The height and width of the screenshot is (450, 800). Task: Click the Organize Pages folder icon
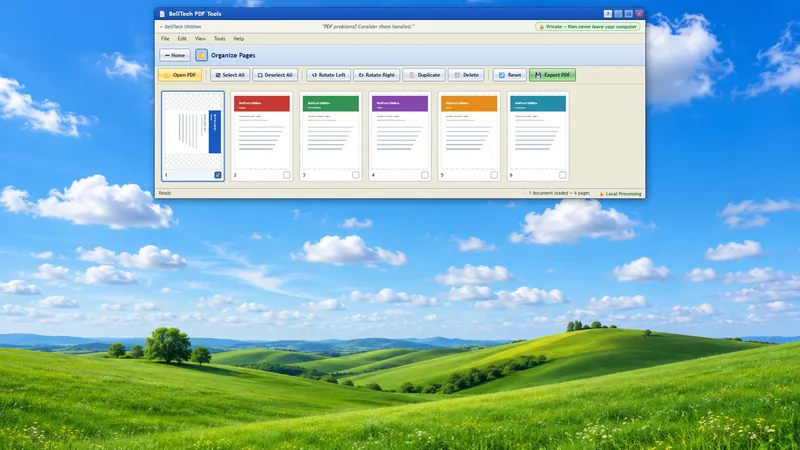coord(202,55)
